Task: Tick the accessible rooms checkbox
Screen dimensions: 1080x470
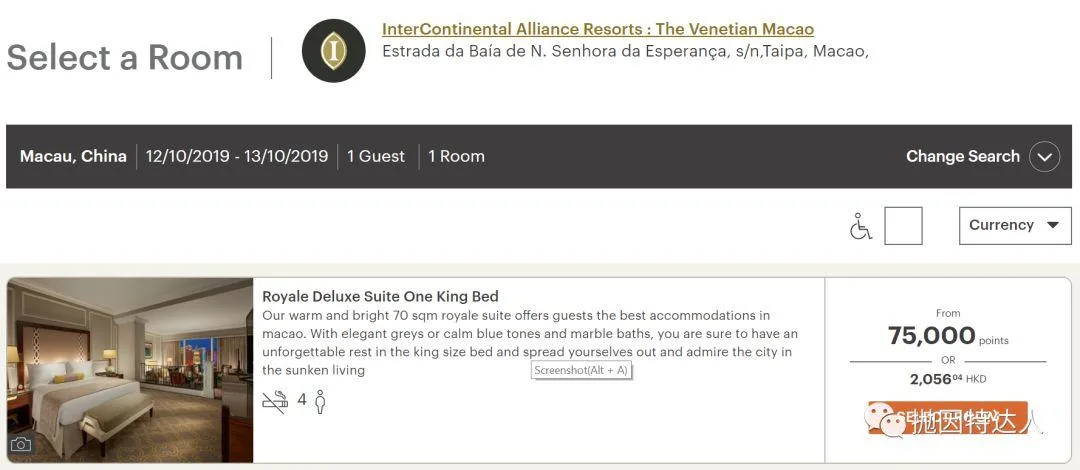Action: [x=903, y=226]
